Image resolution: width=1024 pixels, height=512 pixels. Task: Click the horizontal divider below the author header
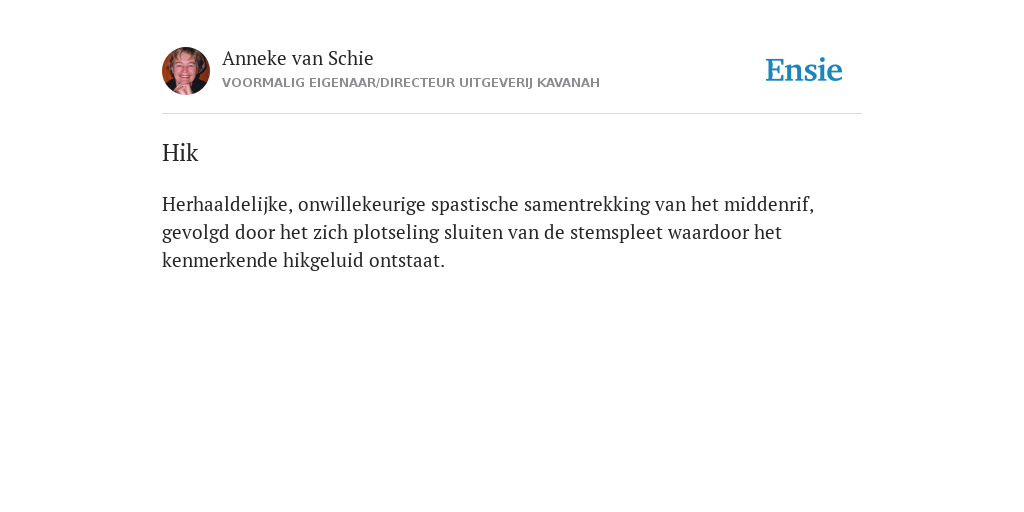coord(512,114)
